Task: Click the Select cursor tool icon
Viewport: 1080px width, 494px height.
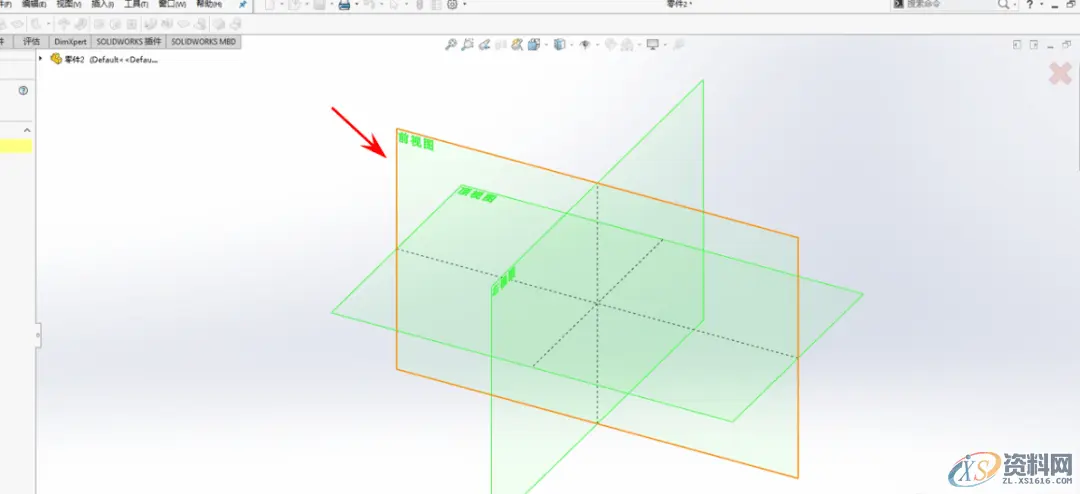Action: (393, 4)
